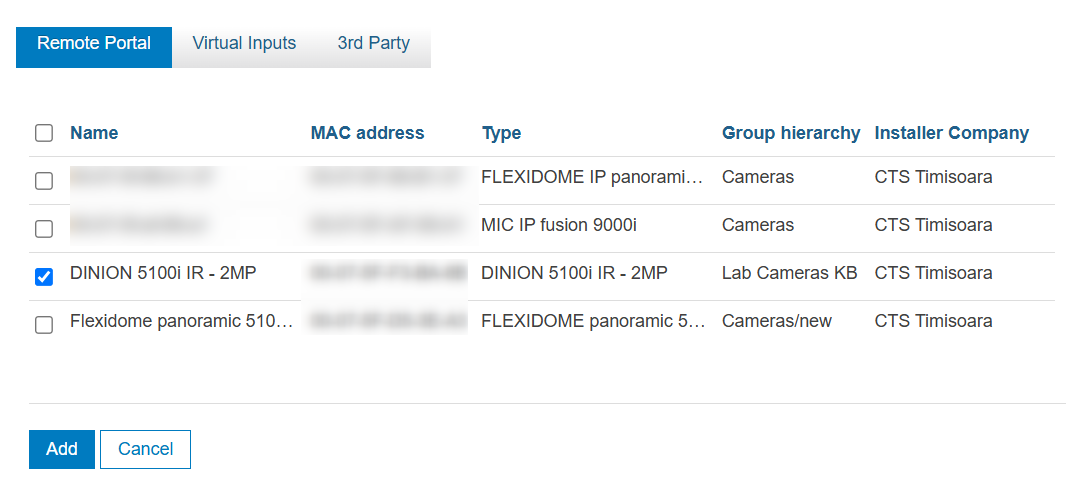
Task: Check the FLEXIDOME IP panoramic row checkbox
Action: point(44,181)
